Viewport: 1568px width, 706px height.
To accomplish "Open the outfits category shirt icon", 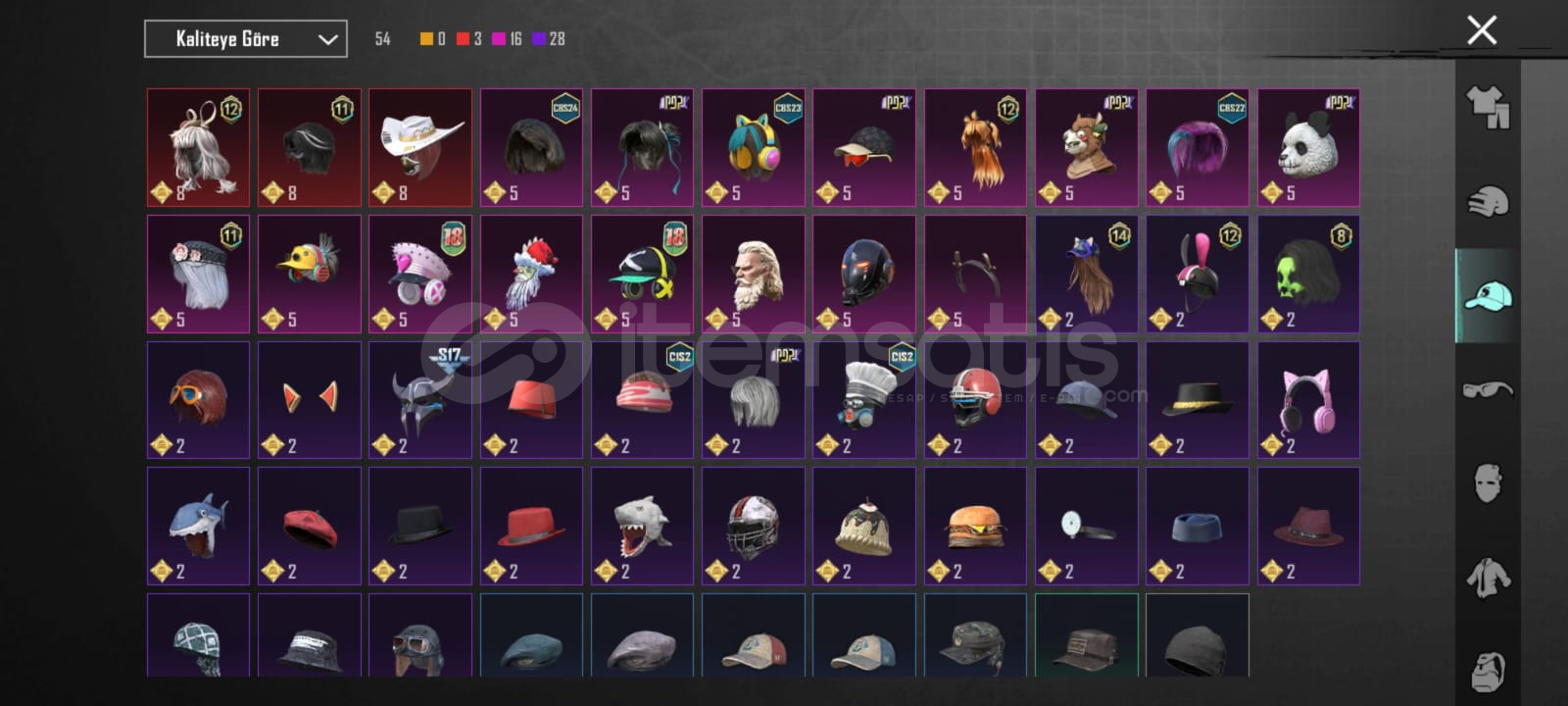I will (1487, 107).
